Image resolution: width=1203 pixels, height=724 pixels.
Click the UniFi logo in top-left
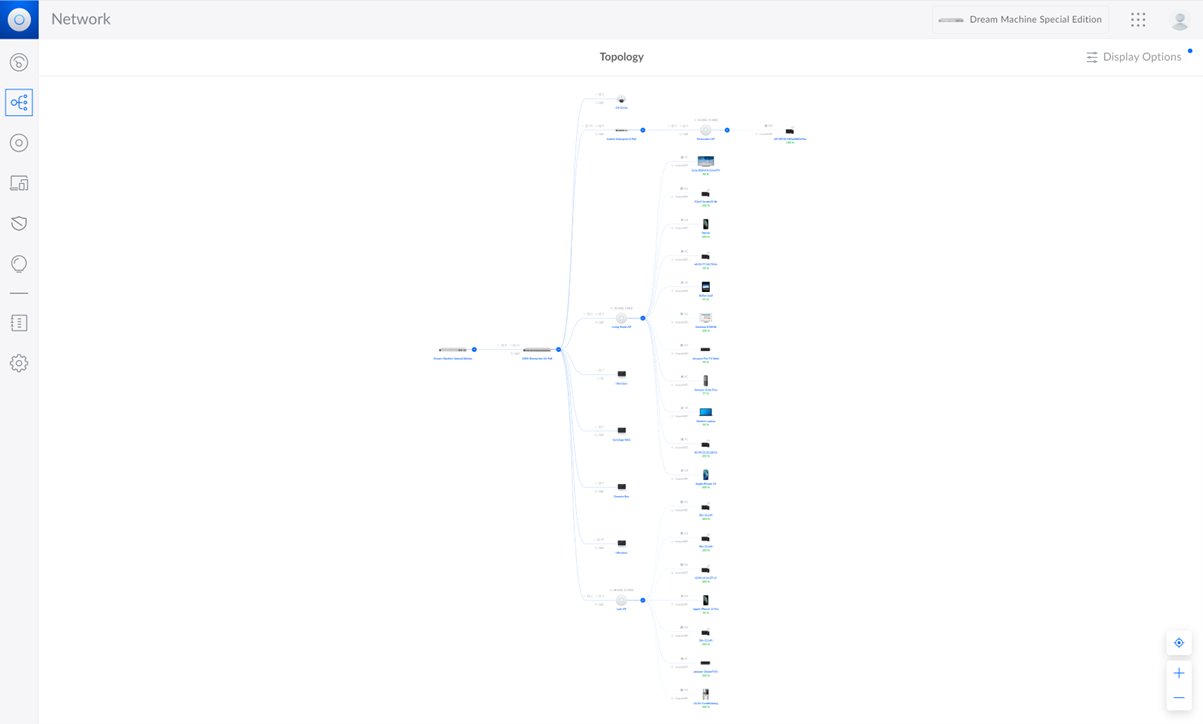(x=19, y=19)
